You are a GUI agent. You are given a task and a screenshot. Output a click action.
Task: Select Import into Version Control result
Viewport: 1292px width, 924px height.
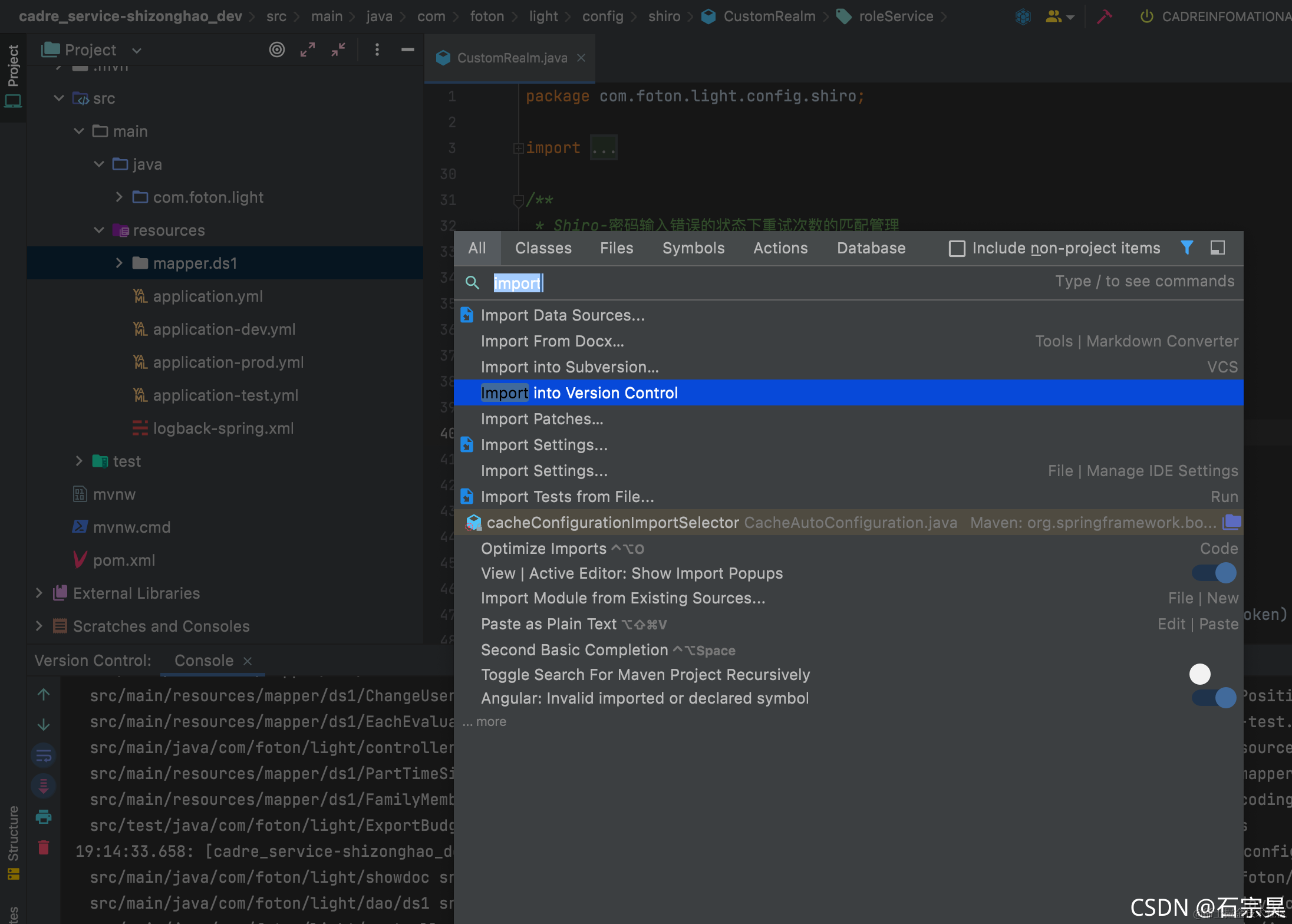(848, 392)
